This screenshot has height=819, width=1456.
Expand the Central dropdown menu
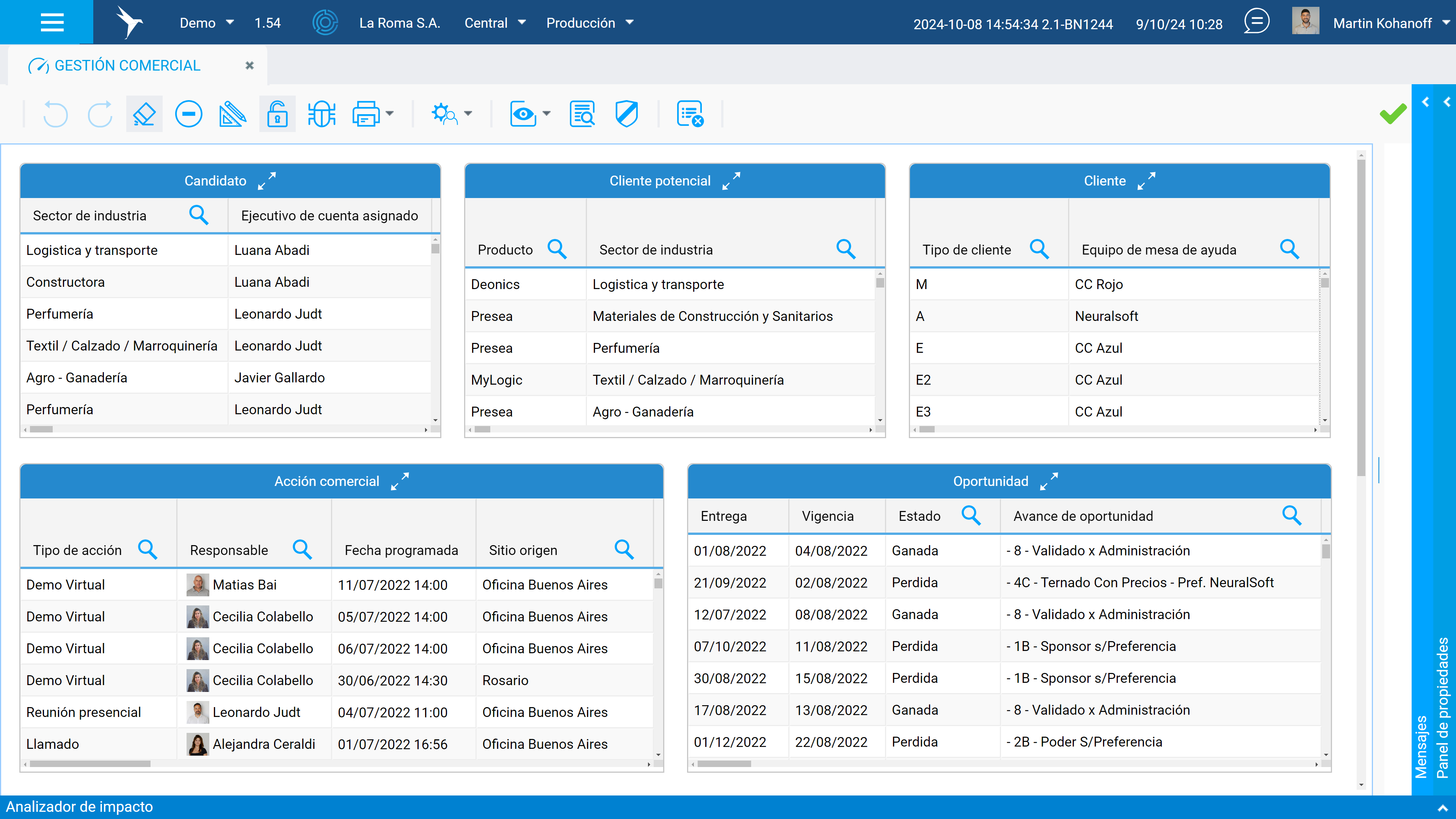pyautogui.click(x=494, y=23)
